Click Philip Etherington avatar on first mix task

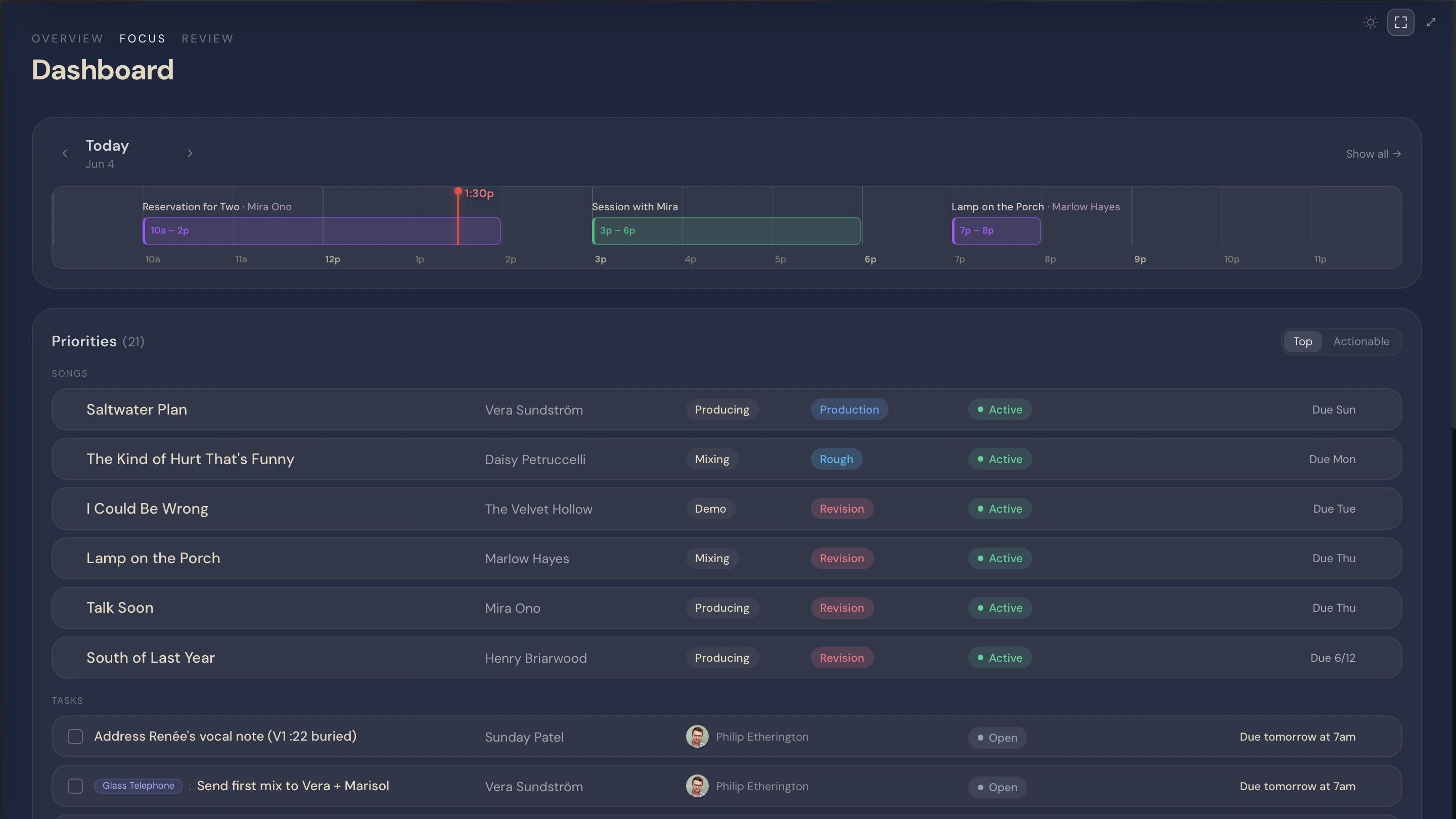[697, 786]
